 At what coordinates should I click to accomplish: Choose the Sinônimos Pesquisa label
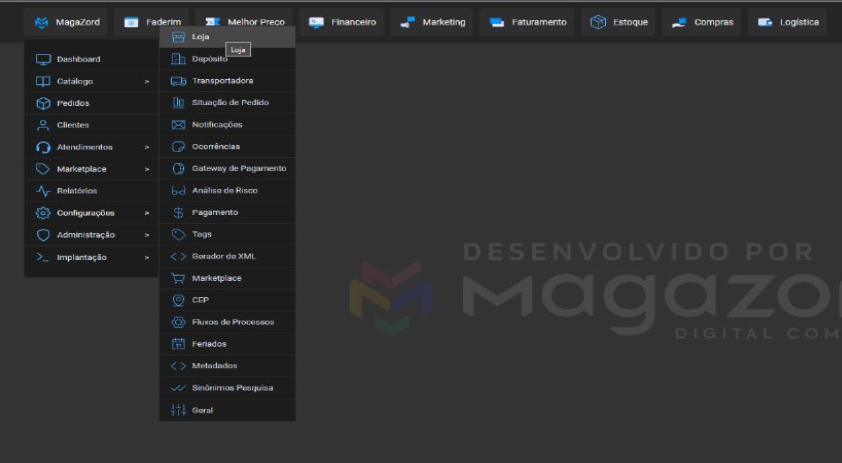[233, 388]
